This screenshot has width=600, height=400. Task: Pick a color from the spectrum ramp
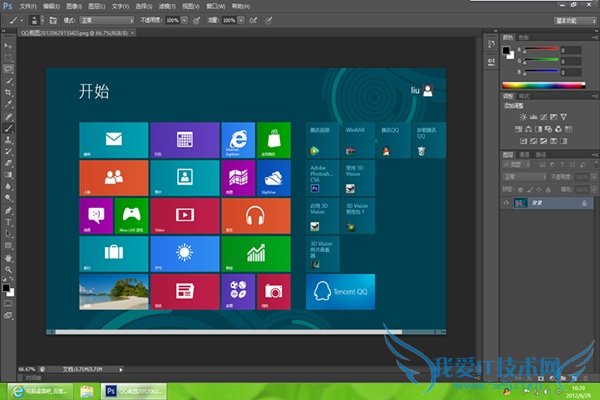543,85
